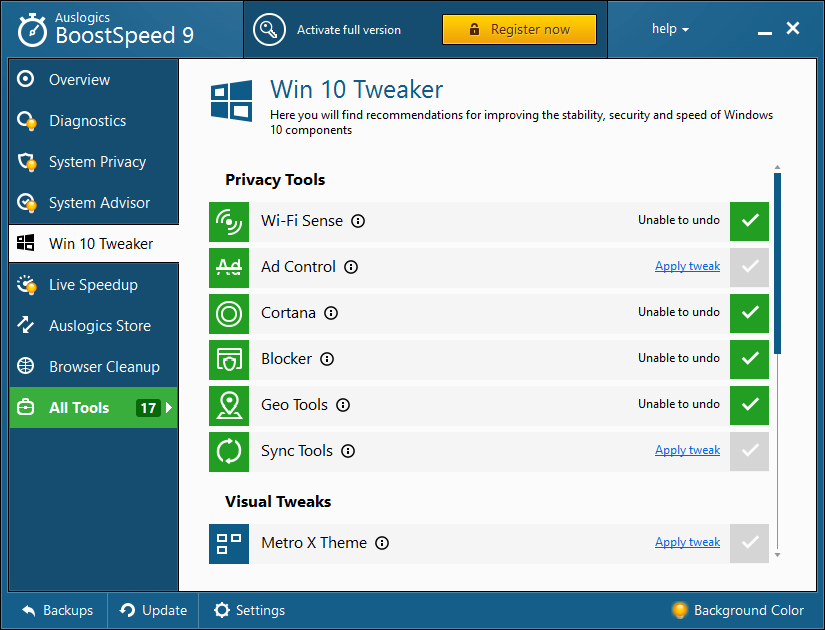Click the scrollbar up arrow
Image resolution: width=825 pixels, height=630 pixels.
point(777,167)
